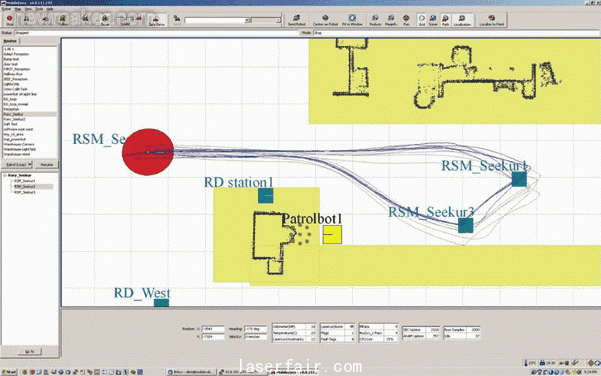Click the Go To button

tap(30, 351)
